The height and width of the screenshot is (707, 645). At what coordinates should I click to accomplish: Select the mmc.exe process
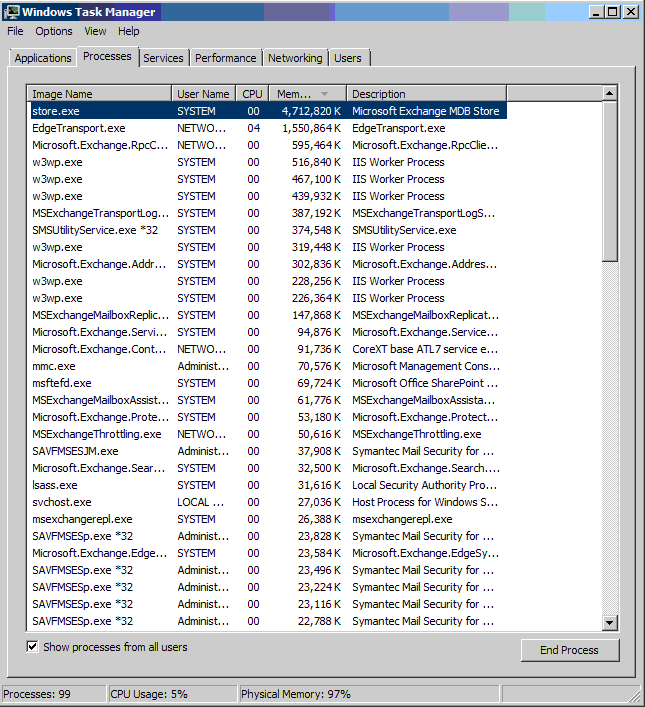click(269, 366)
